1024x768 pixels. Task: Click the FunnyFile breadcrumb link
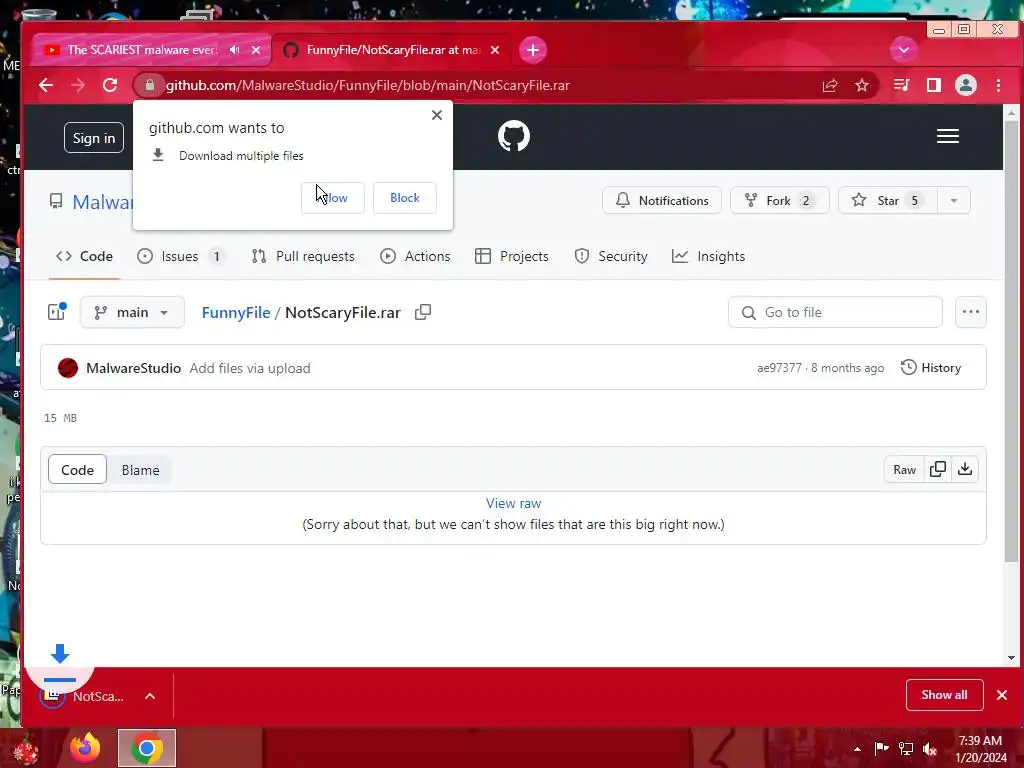236,313
